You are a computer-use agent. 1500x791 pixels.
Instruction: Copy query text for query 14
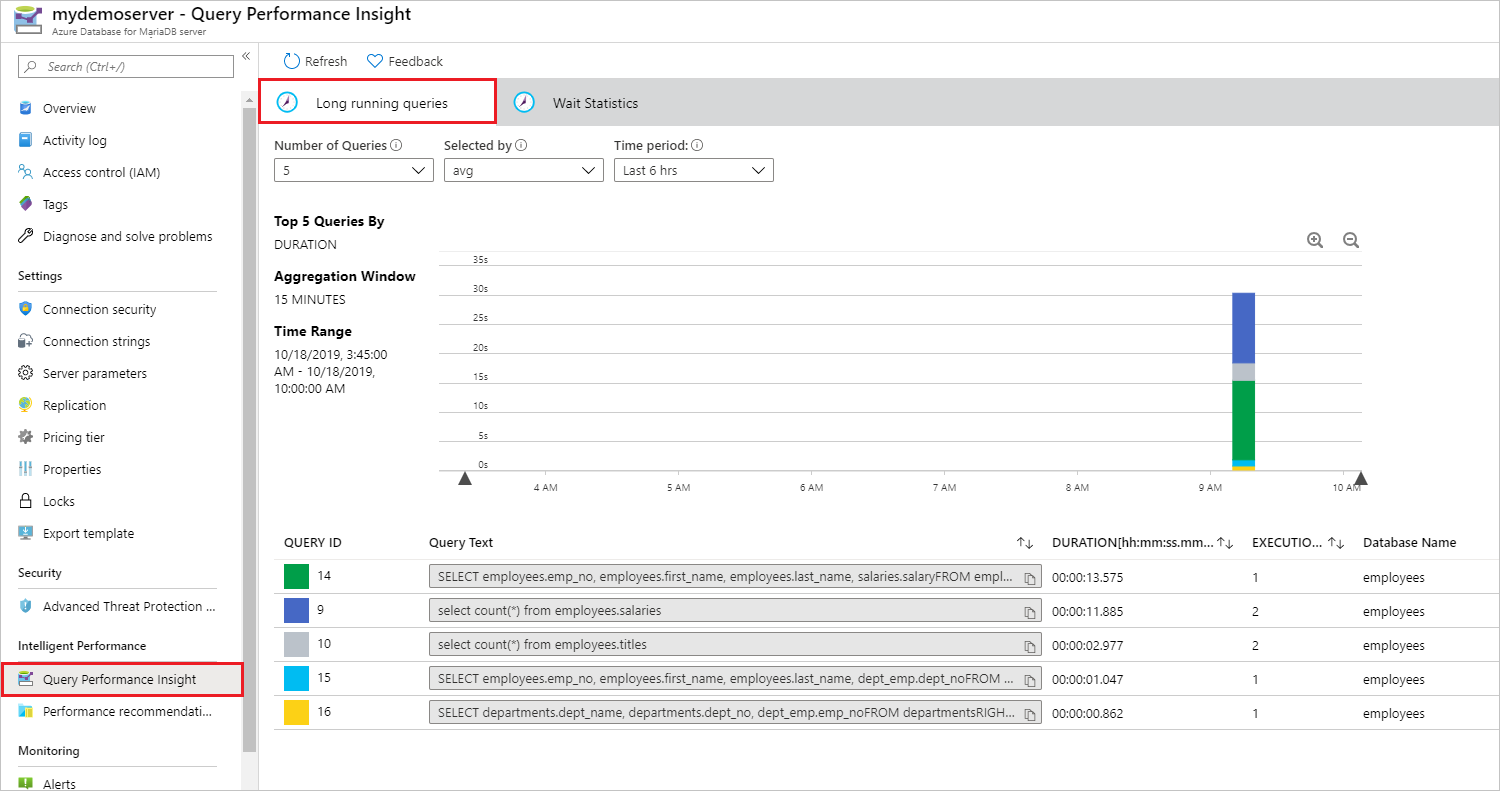pyautogui.click(x=1029, y=578)
